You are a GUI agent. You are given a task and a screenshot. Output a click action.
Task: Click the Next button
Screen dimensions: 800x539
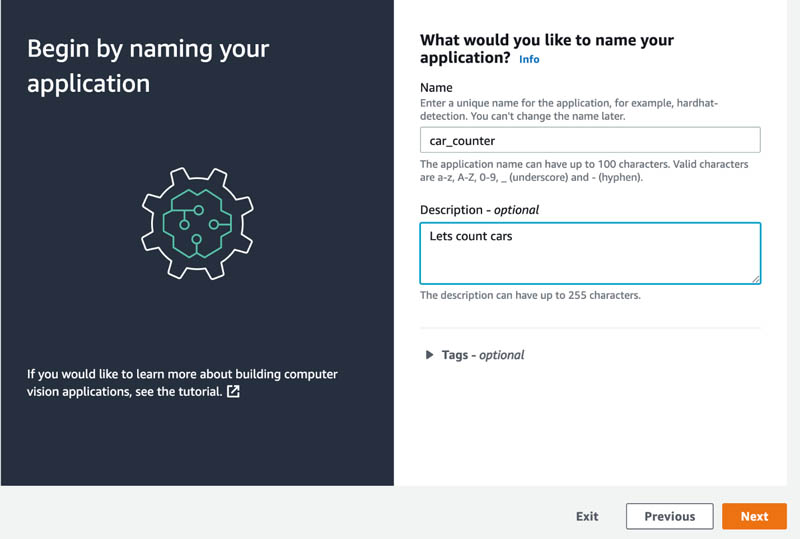754,516
